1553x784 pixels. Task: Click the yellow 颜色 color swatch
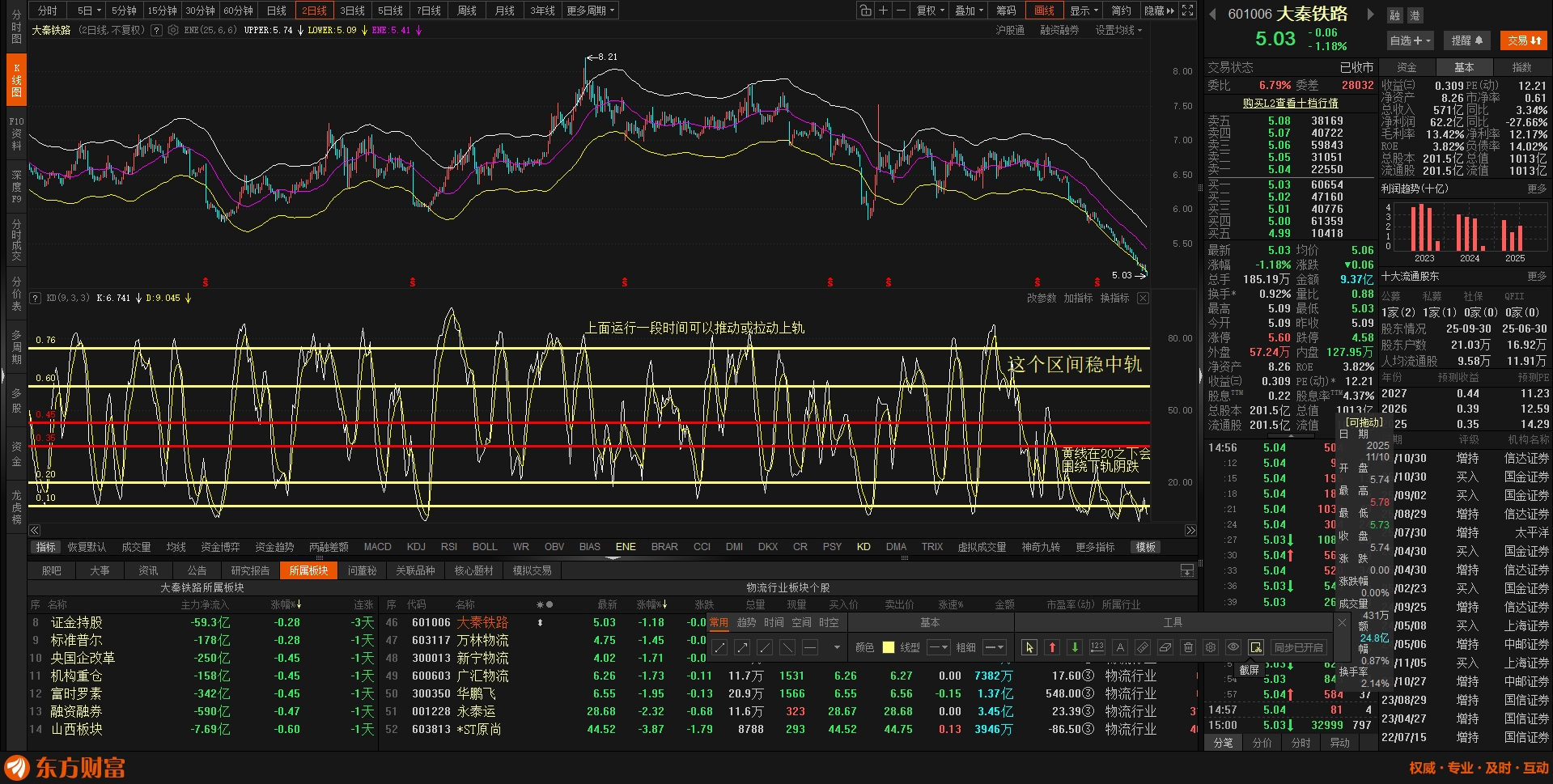pos(888,647)
